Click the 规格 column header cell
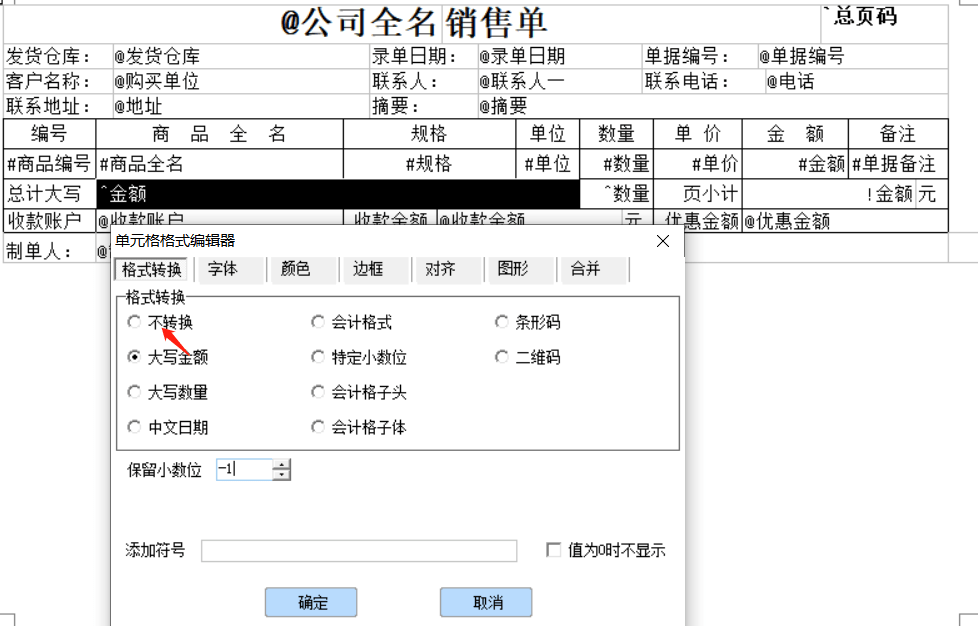The image size is (978, 626). tap(430, 134)
